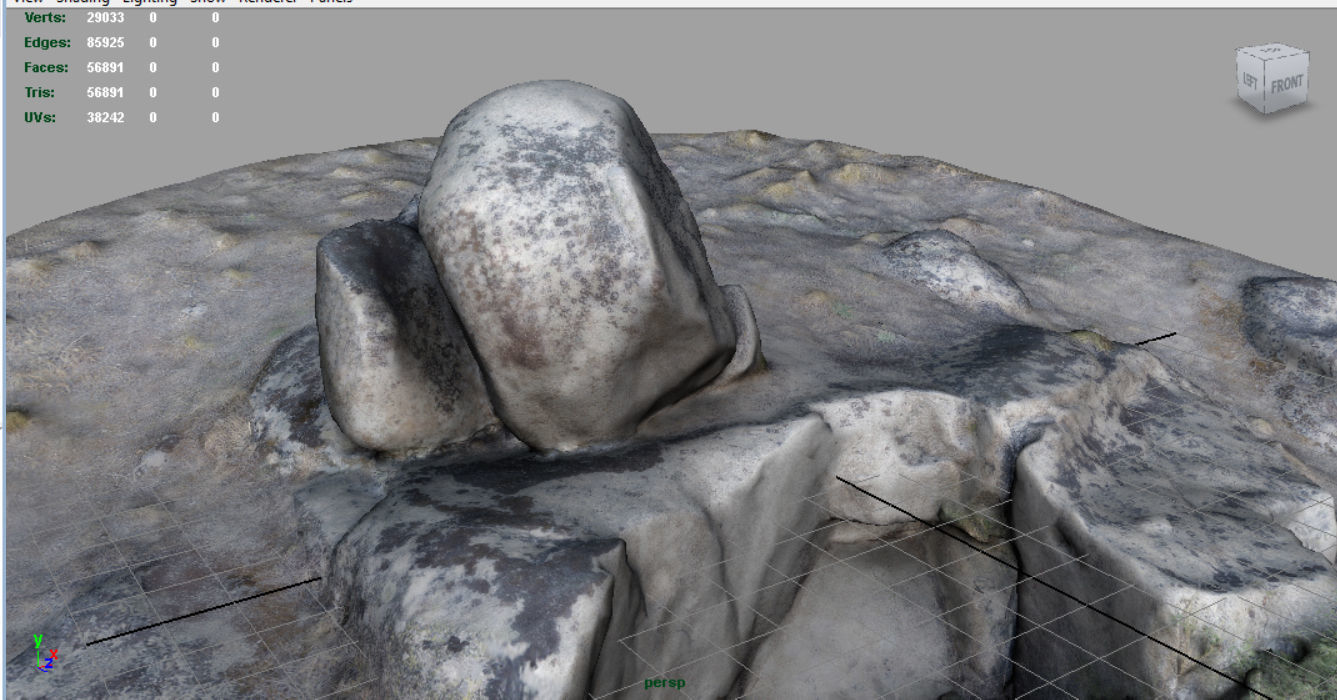Click the XYZ axis orientation gizmo
This screenshot has width=1337, height=700.
click(44, 653)
